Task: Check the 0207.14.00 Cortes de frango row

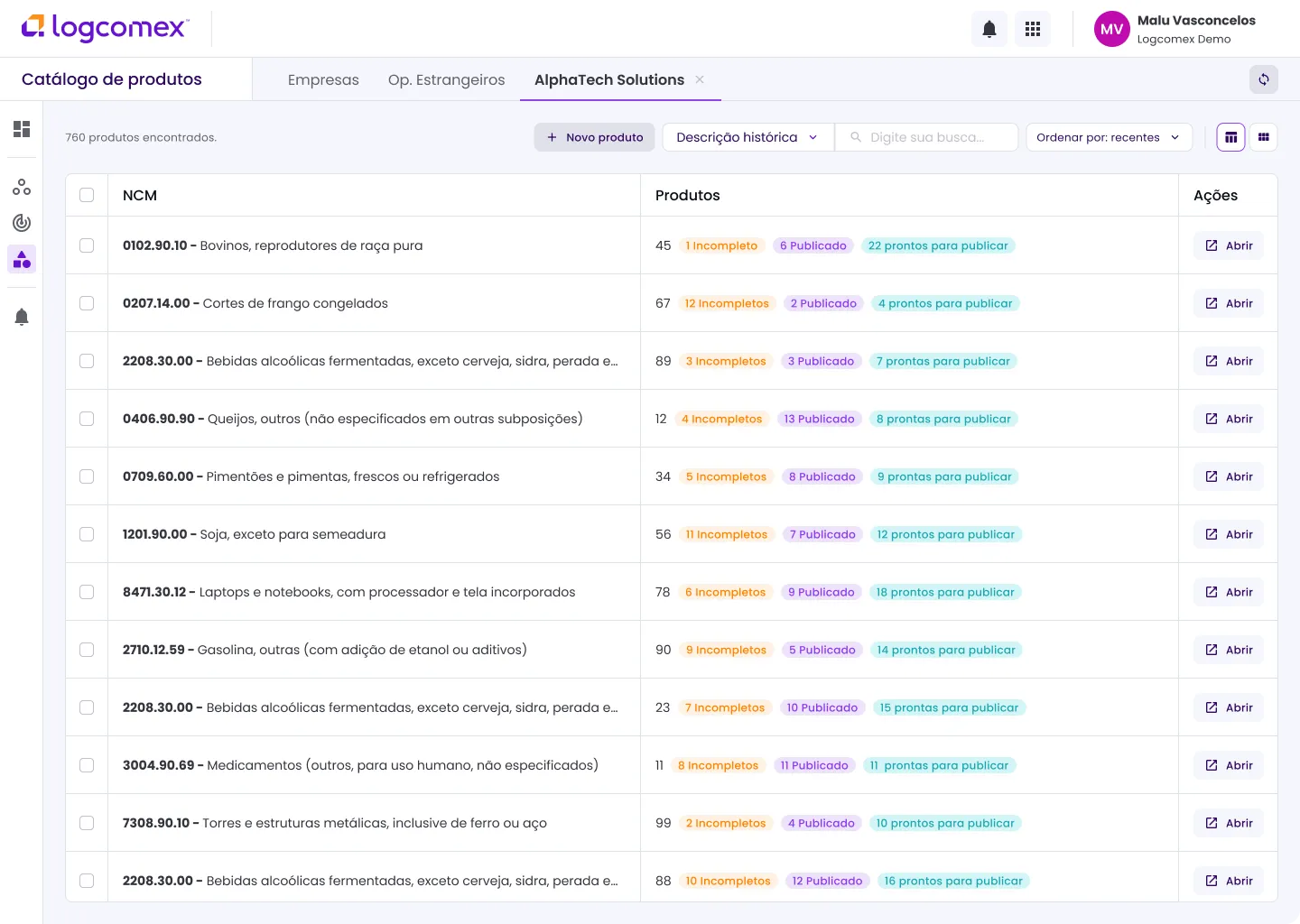Action: click(x=87, y=303)
